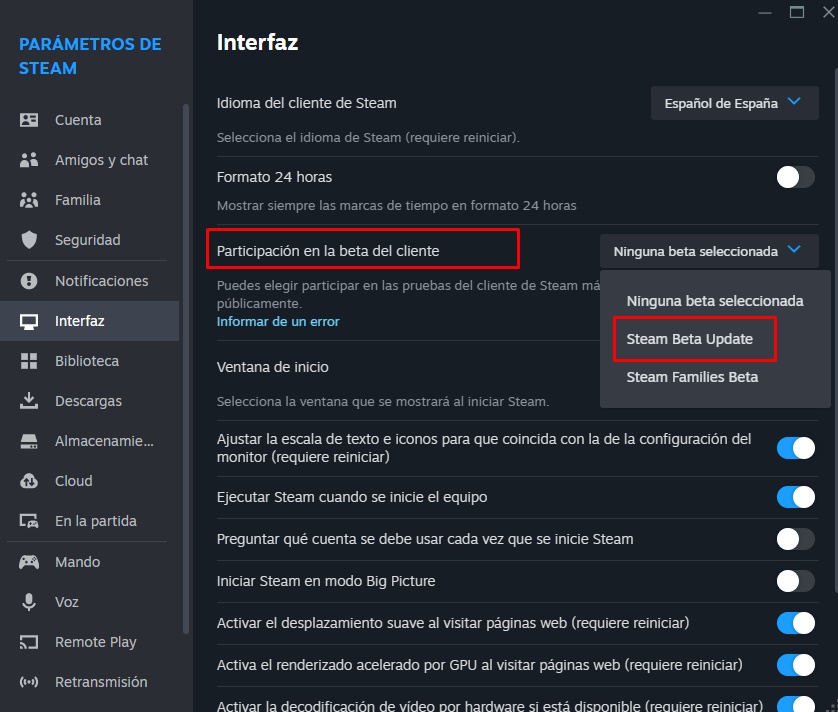Click the Cuenta ID card icon
The image size is (838, 712).
click(x=29, y=120)
